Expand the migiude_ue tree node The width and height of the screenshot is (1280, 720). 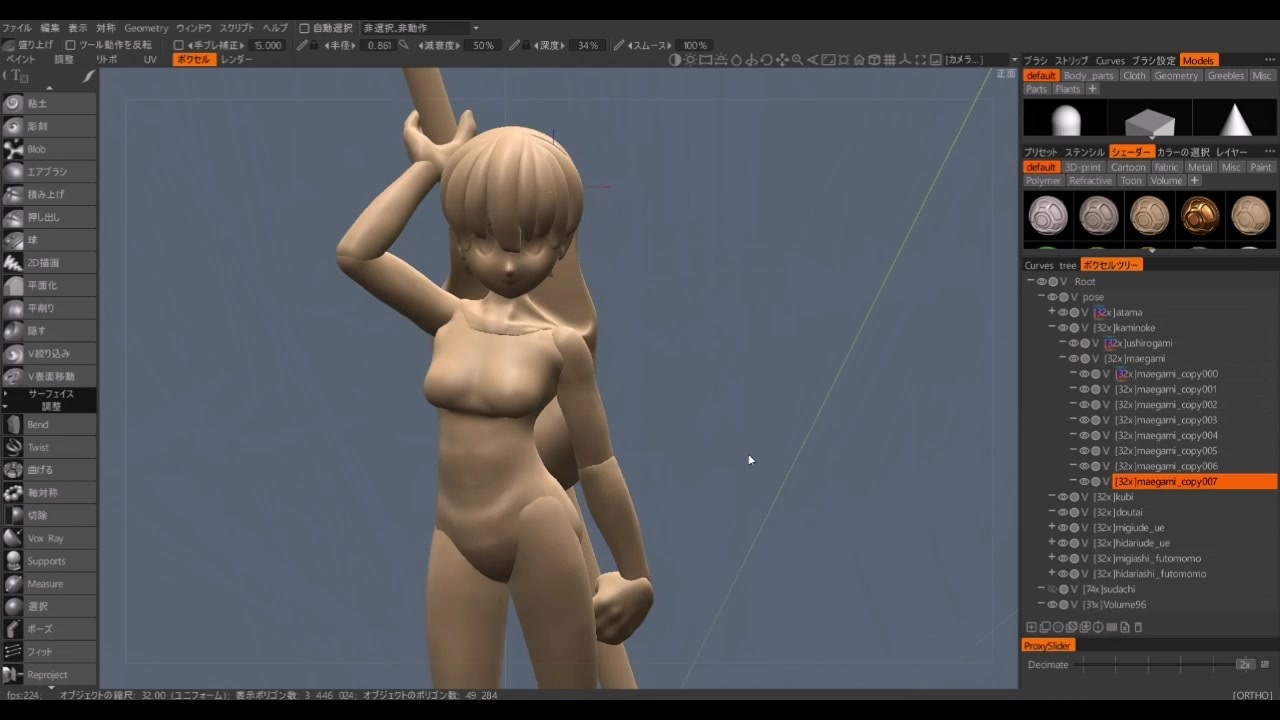(x=1052, y=527)
